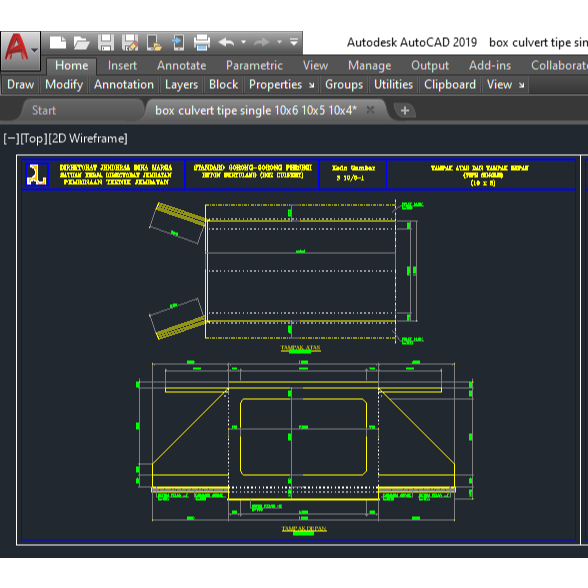Viewport: 588px width, 588px height.
Task: Undo the last action arrow
Action: click(x=226, y=42)
